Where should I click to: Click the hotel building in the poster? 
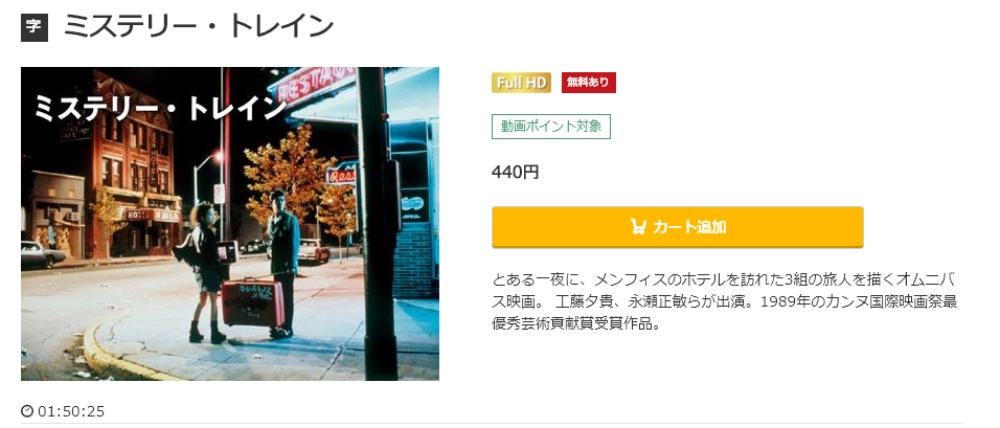coord(132,166)
